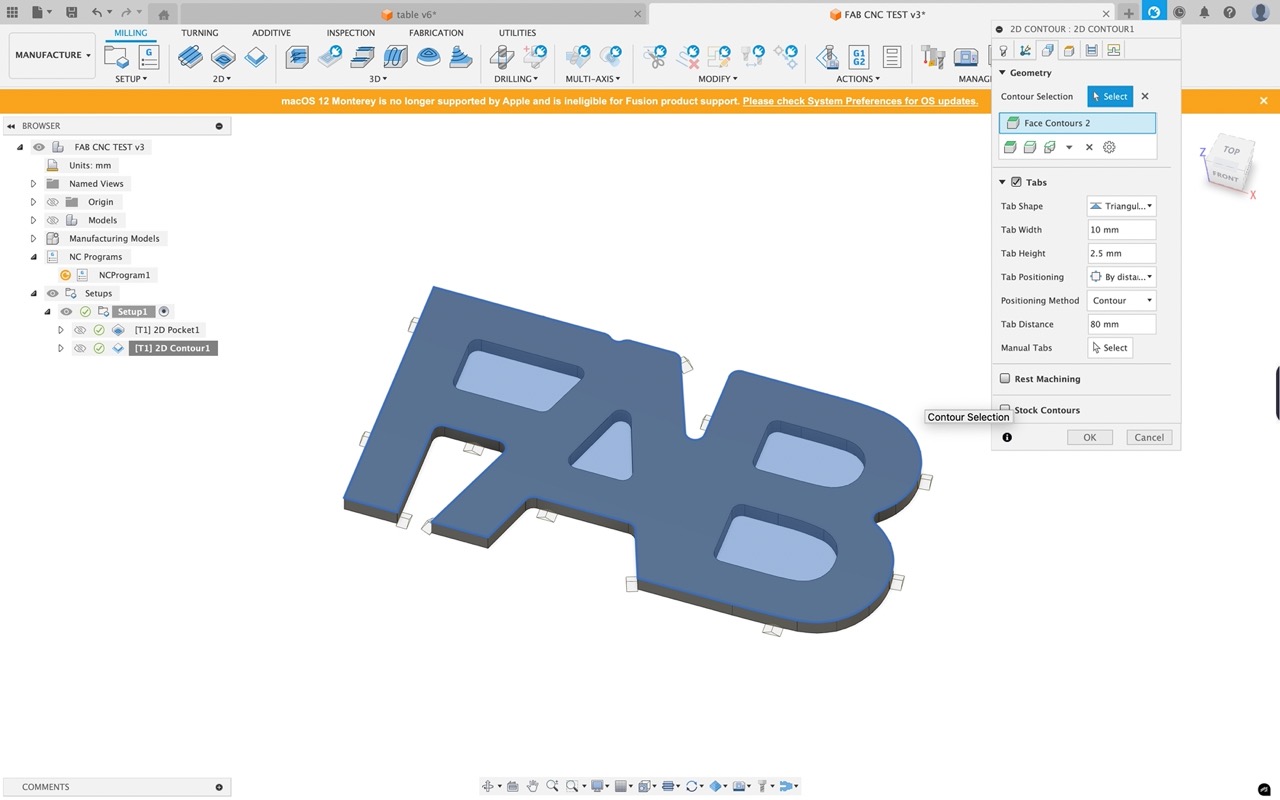Click the Save disk icon

coord(72,13)
